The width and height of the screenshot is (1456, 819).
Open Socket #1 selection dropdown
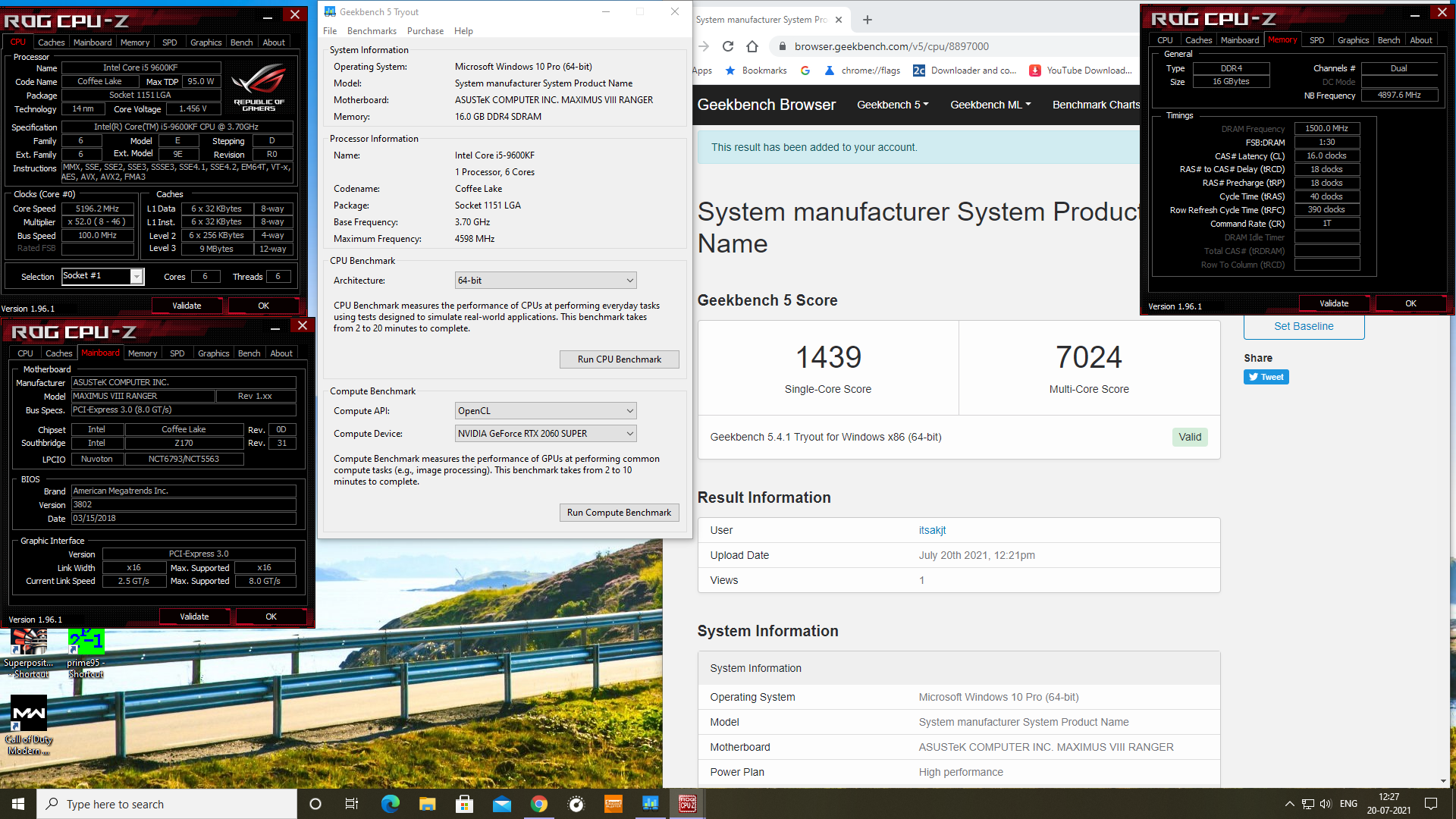point(102,276)
